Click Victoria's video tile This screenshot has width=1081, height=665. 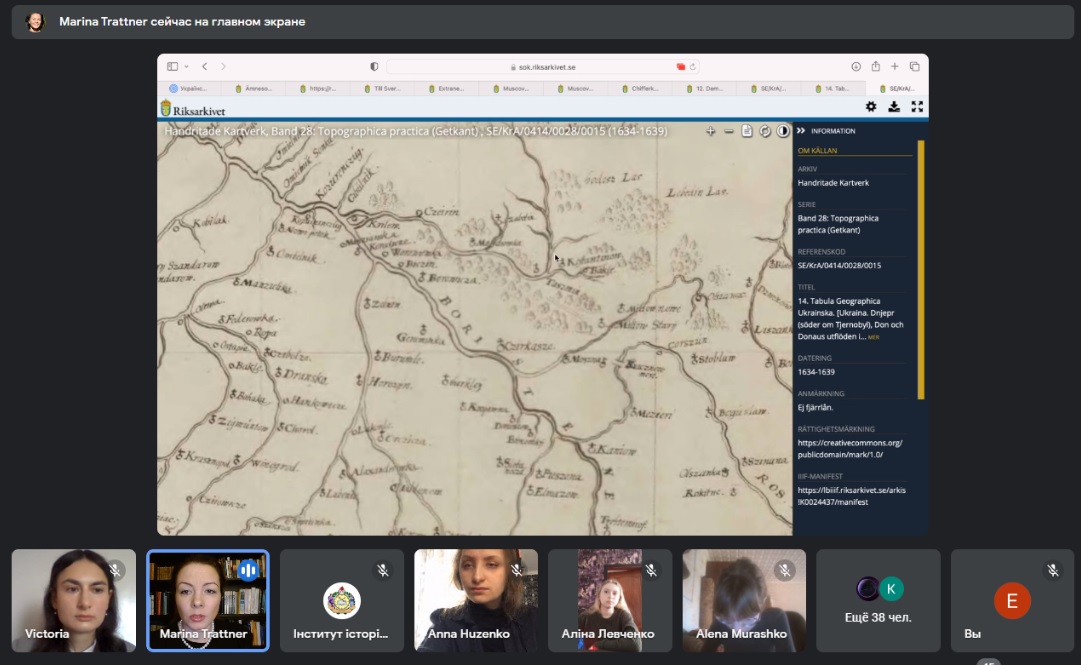[74, 600]
